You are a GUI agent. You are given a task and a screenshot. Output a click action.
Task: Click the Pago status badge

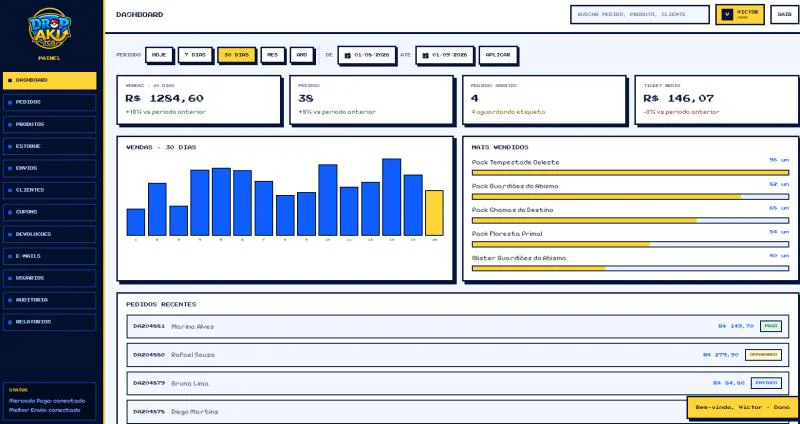point(770,326)
